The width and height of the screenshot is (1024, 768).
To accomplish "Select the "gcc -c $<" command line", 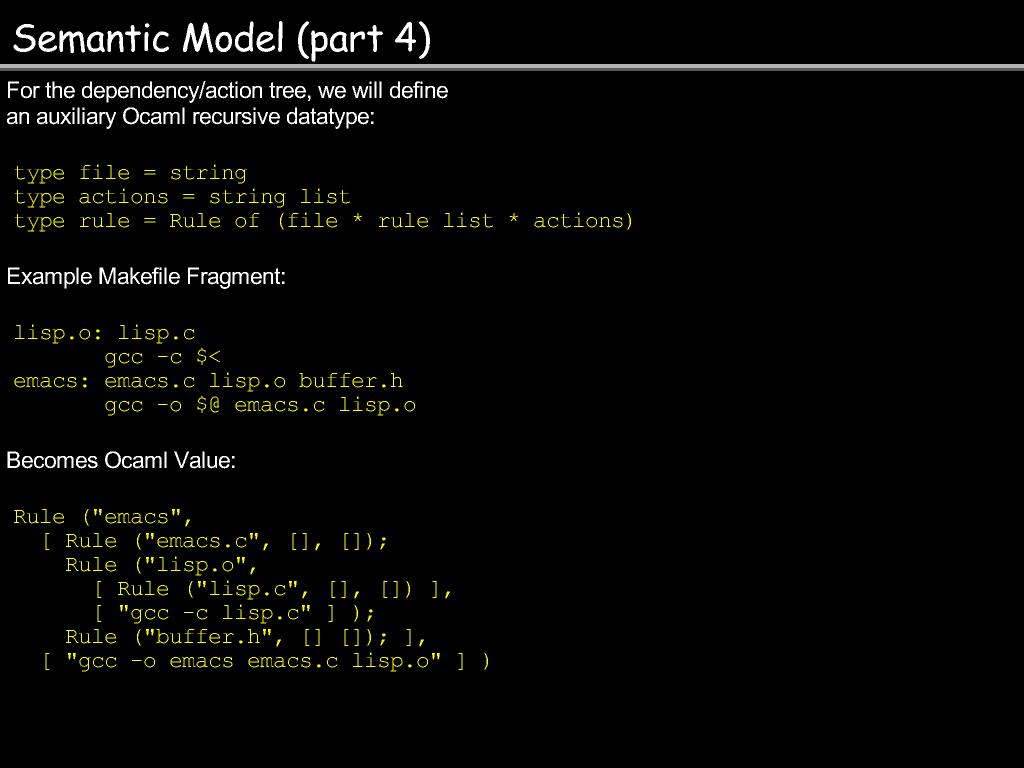I will (x=162, y=357).
